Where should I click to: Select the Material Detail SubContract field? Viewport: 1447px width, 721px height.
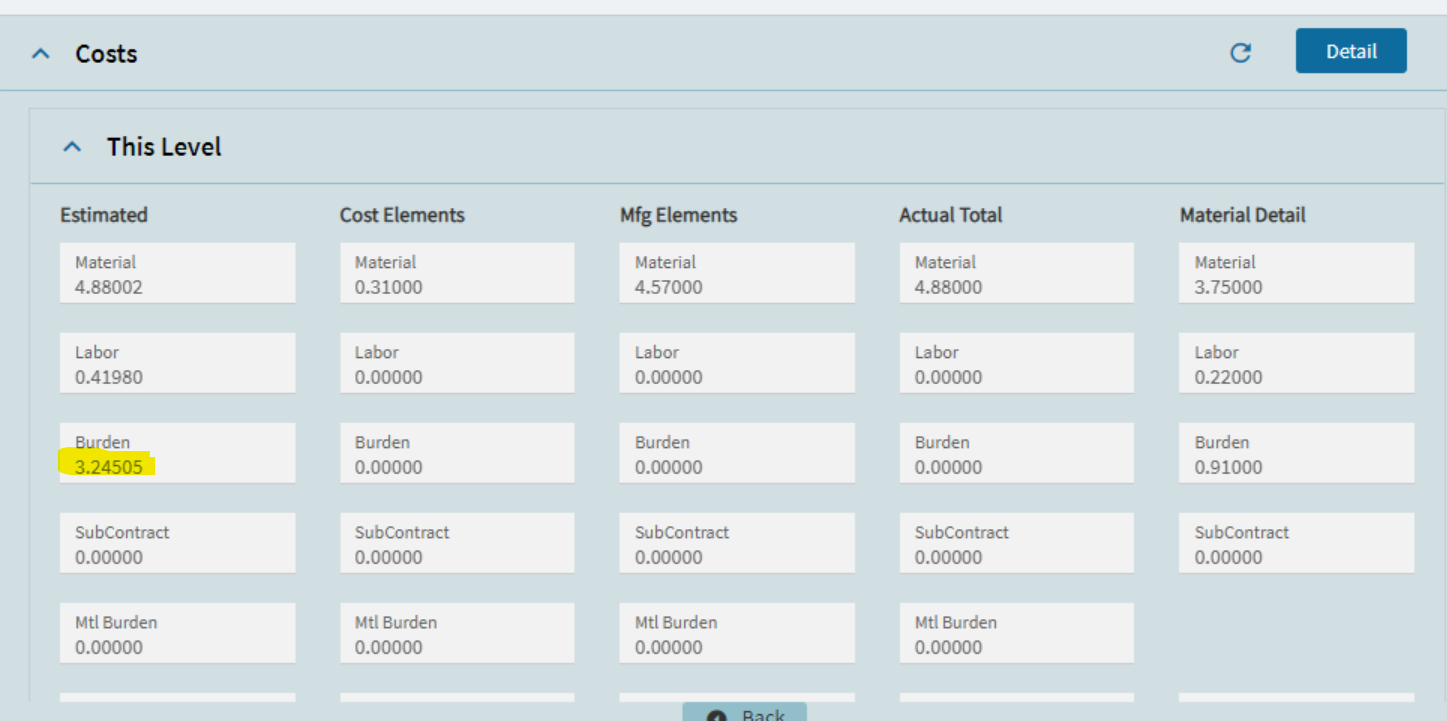(x=1297, y=543)
